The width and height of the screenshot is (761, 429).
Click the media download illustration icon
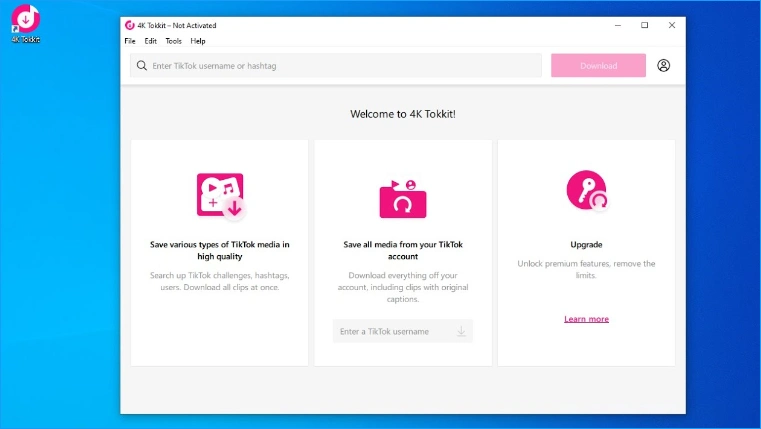coord(221,196)
